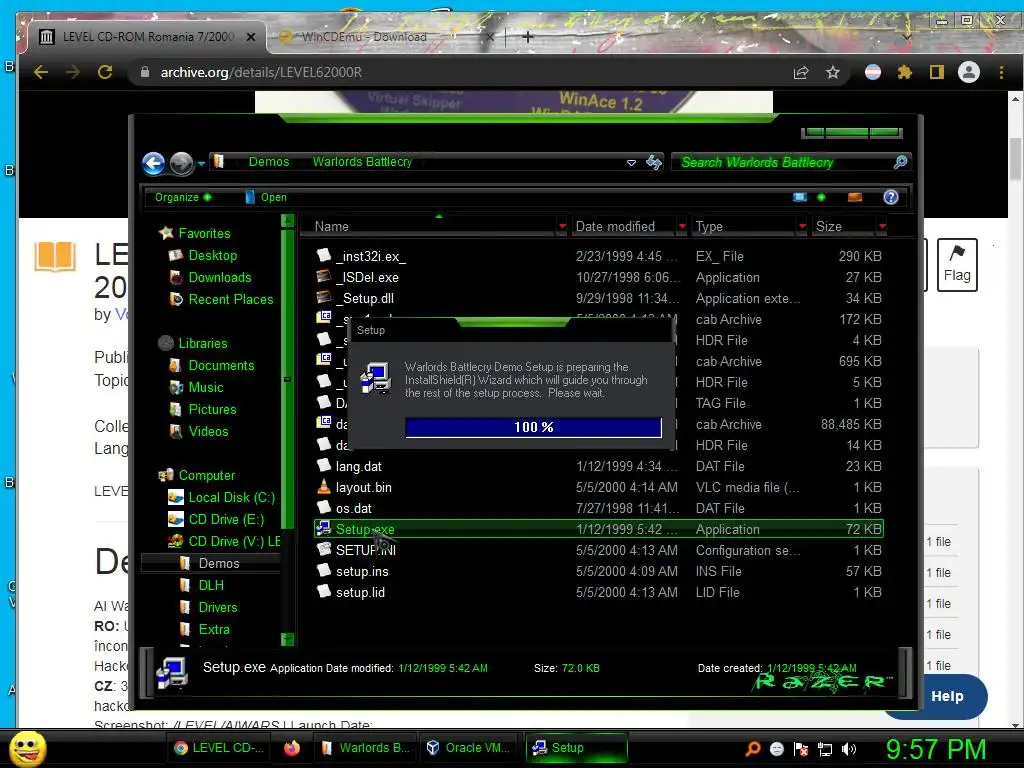This screenshot has height=768, width=1024.
Task: Open Name column filter dropdown arrow
Action: tap(562, 227)
